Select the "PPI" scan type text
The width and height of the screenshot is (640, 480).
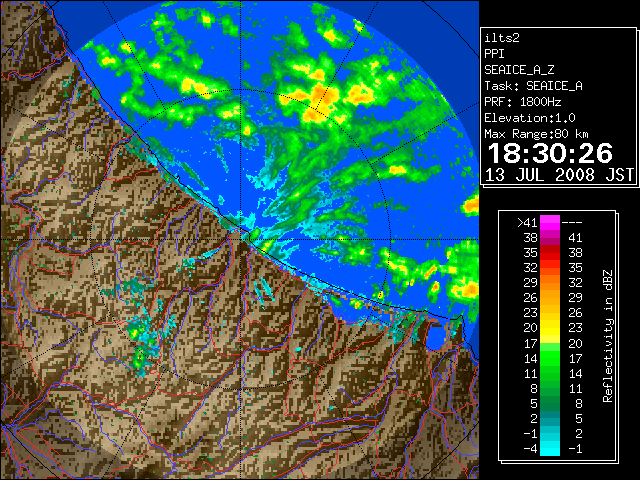(x=494, y=54)
